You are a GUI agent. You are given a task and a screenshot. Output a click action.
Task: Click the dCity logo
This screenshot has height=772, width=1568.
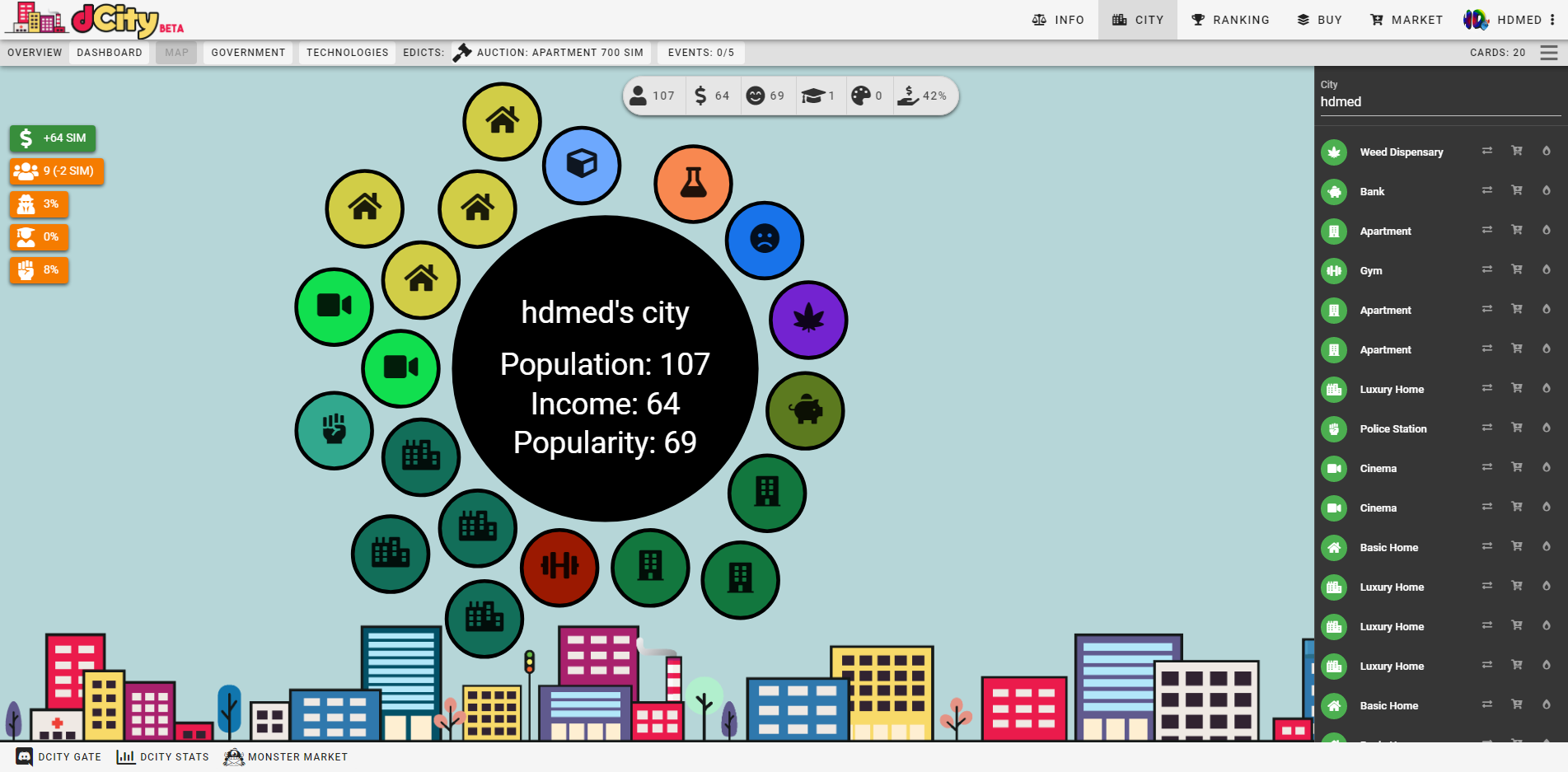95,20
